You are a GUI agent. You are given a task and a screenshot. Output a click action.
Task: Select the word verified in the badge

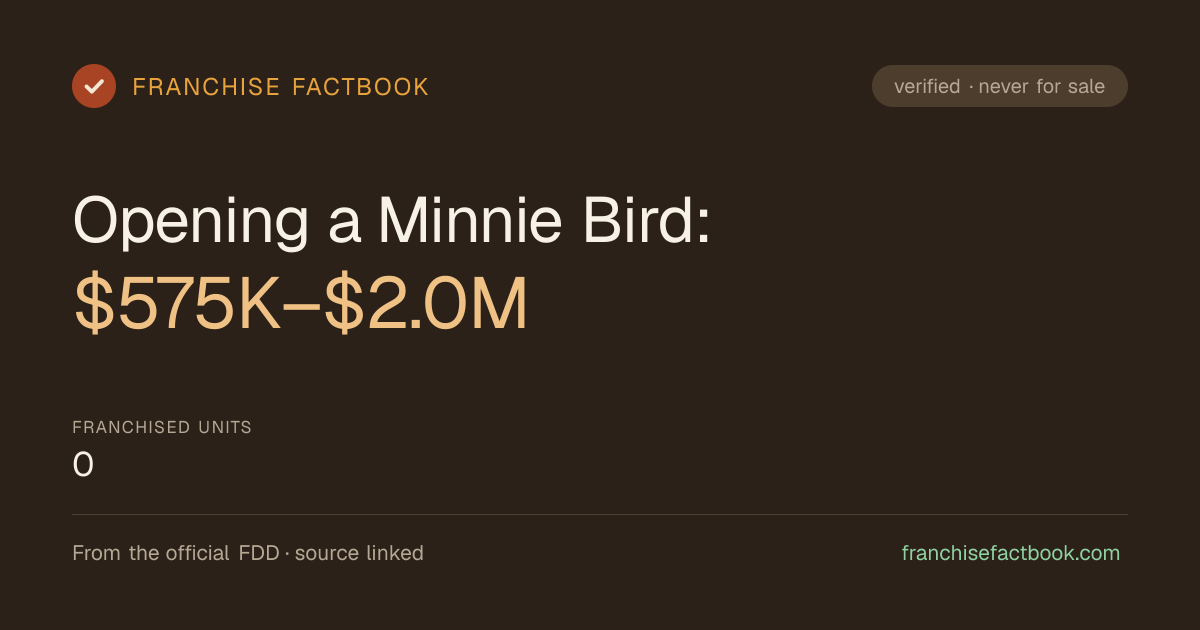(x=927, y=87)
